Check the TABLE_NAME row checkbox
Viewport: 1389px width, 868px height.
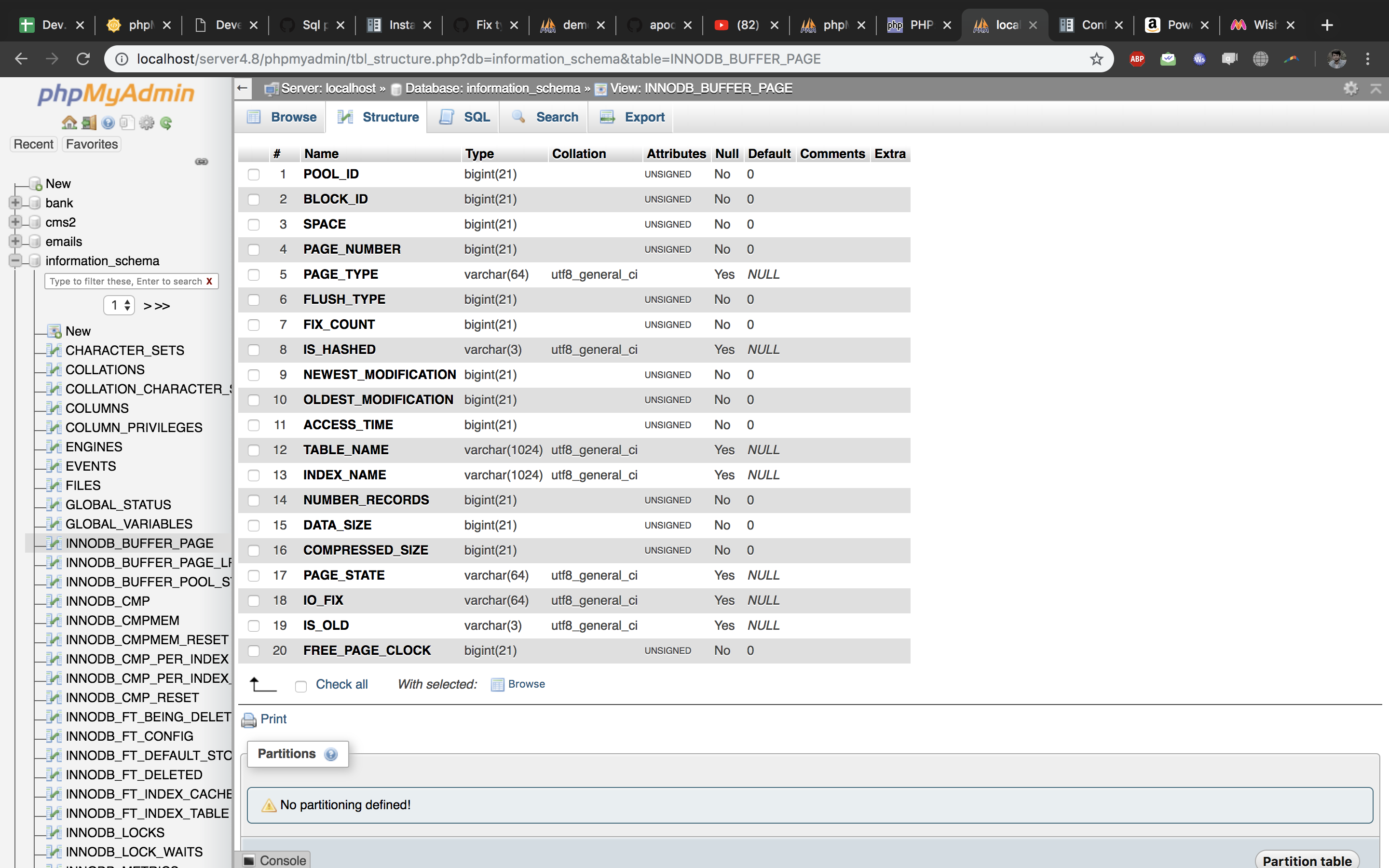click(x=254, y=450)
